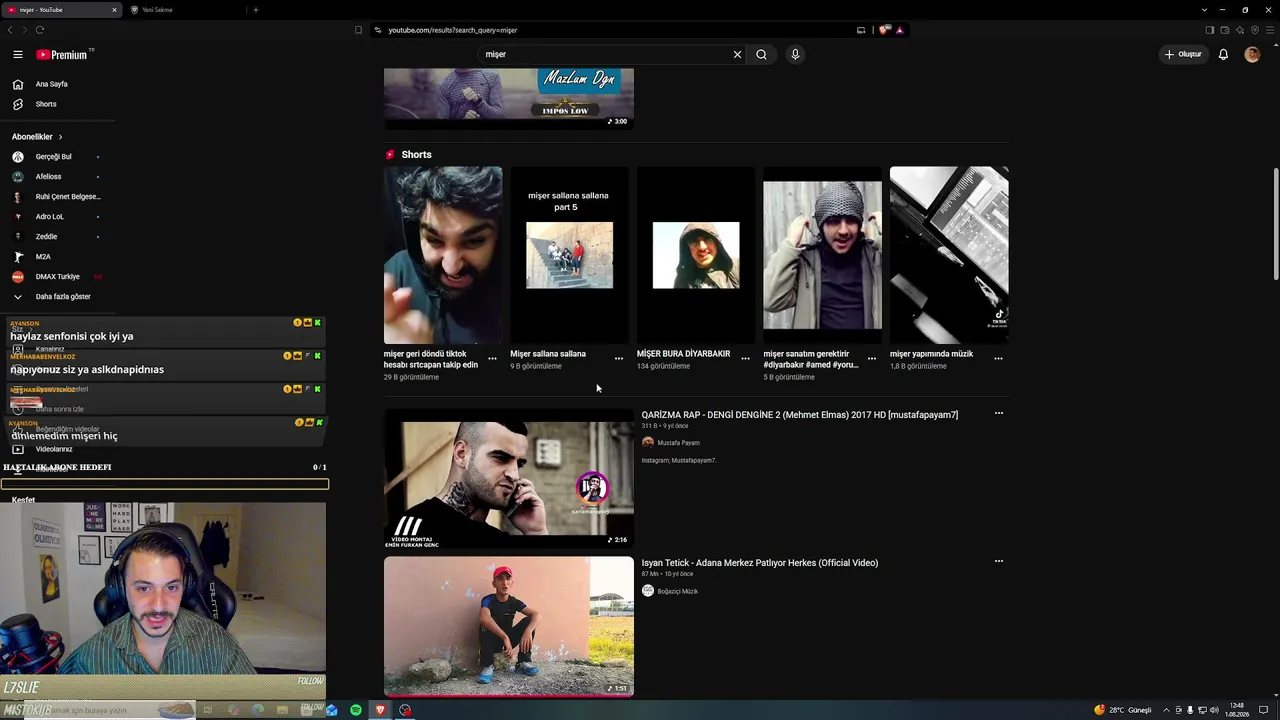Visit Mustafa Payam channel
1280x720 pixels.
(678, 443)
